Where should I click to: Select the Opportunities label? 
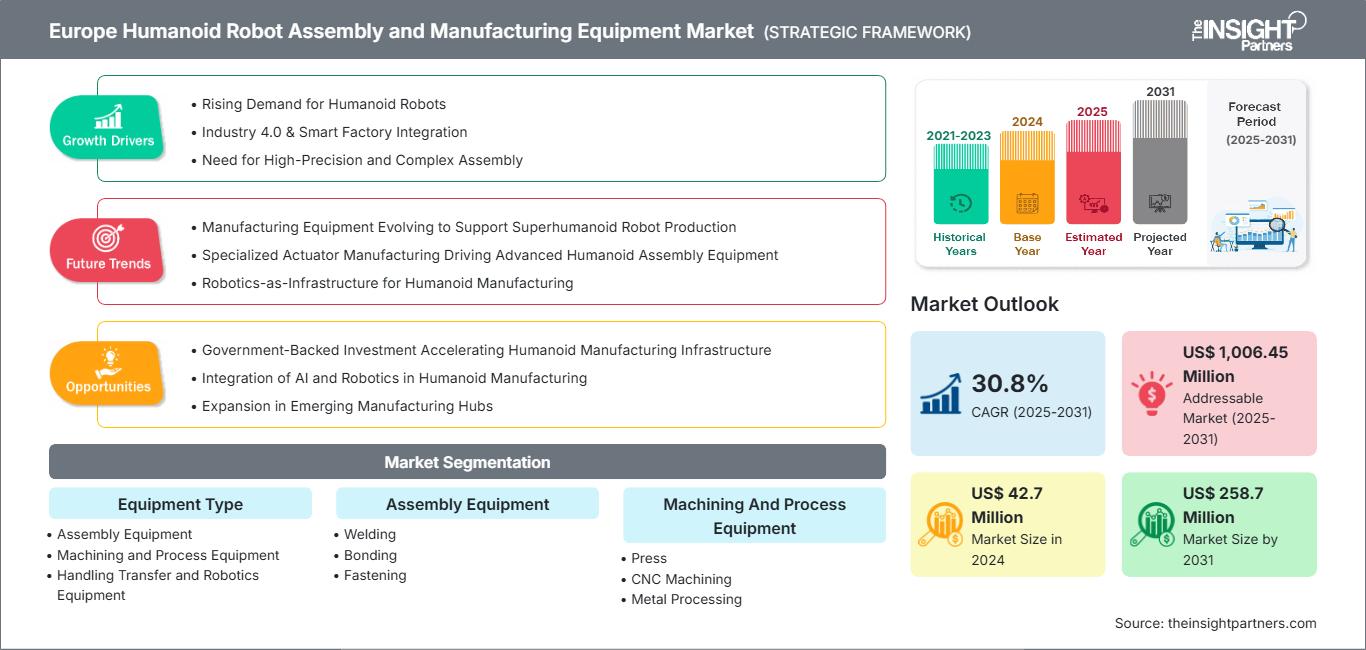point(108,387)
